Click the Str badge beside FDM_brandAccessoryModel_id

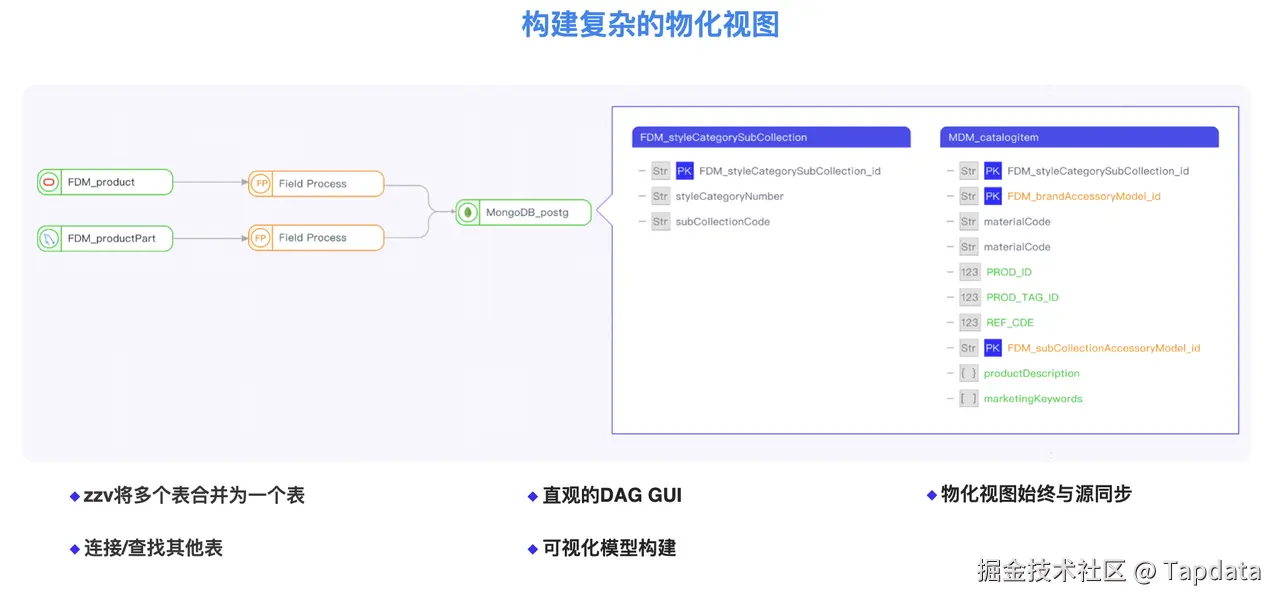coord(968,196)
